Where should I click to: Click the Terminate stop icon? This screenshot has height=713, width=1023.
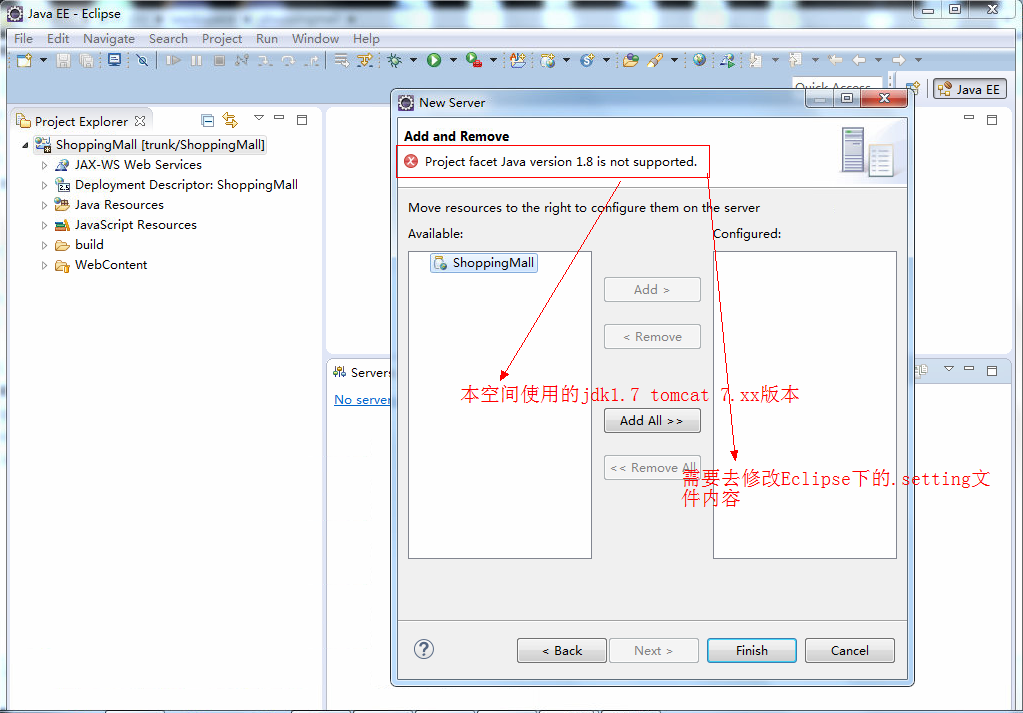[220, 61]
